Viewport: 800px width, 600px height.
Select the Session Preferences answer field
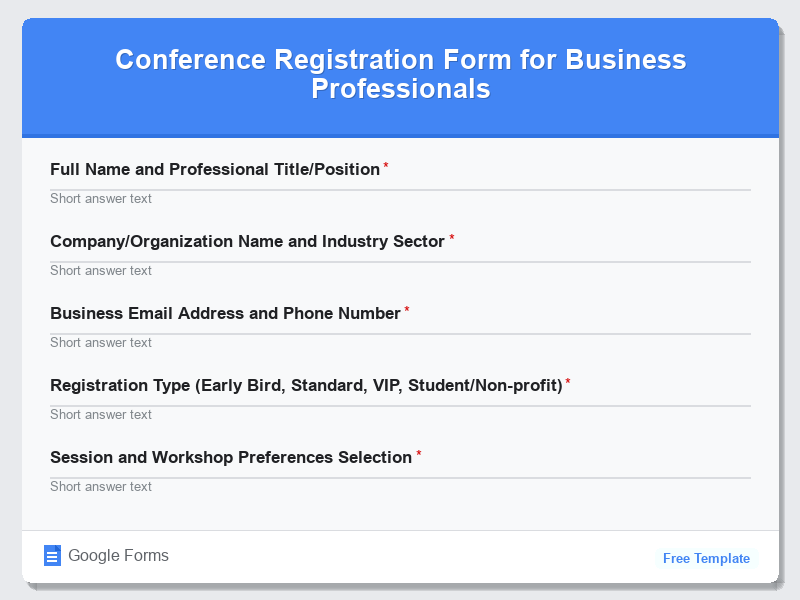(400, 486)
